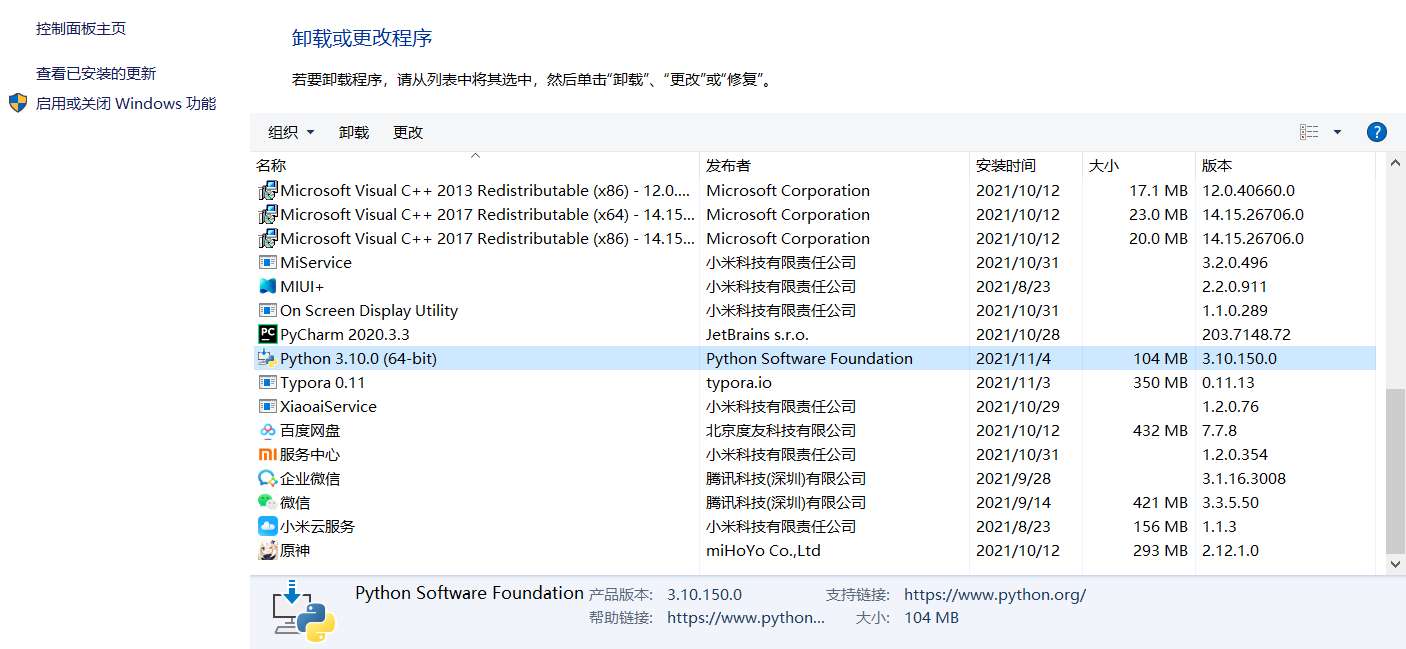Select the 企业微信 name text
Image resolution: width=1406 pixels, height=649 pixels.
click(x=310, y=478)
